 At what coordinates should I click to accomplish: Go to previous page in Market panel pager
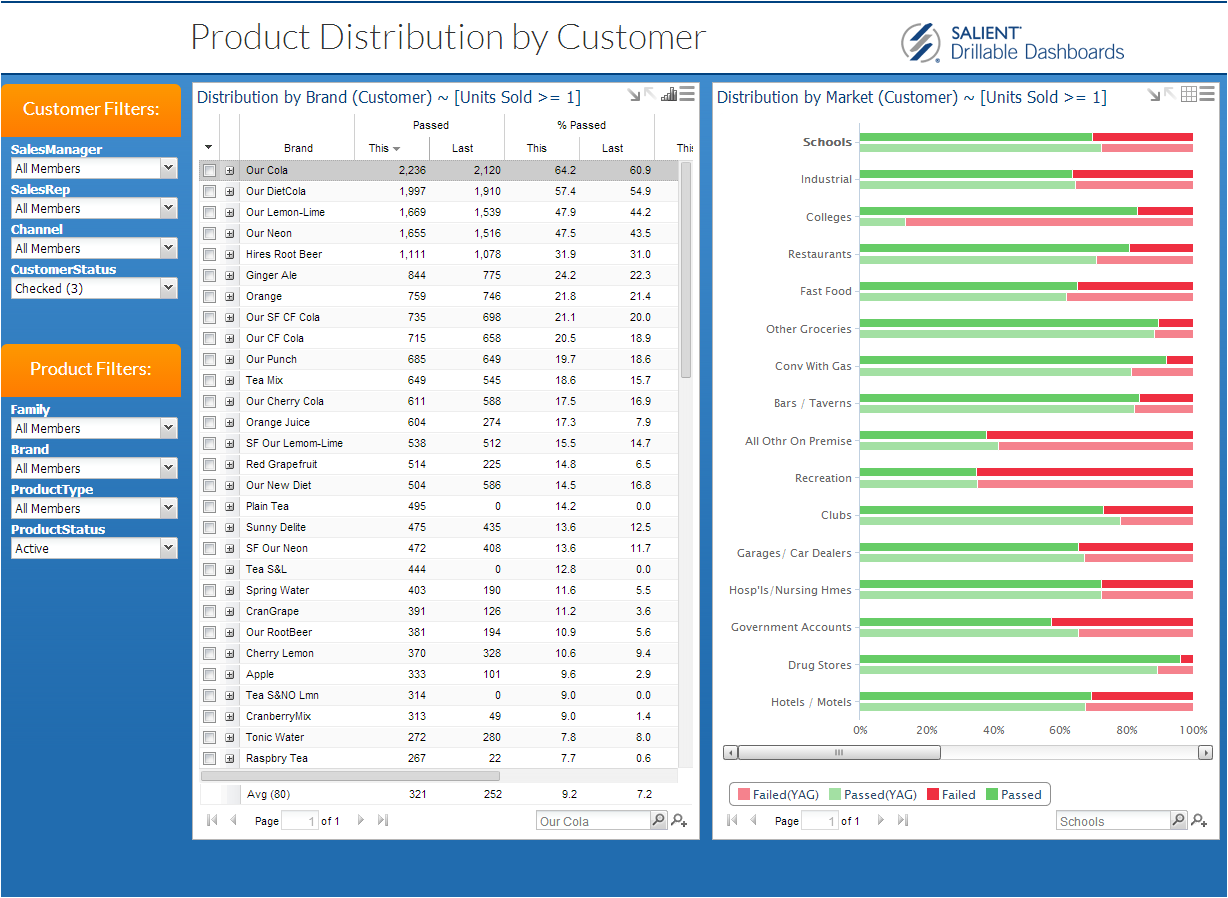click(754, 820)
